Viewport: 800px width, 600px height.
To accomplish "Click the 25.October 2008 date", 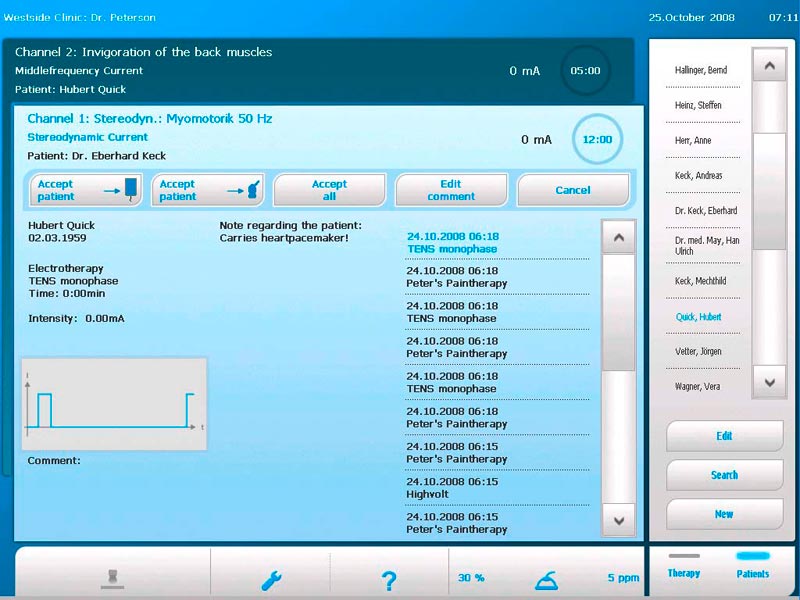I will (x=691, y=17).
